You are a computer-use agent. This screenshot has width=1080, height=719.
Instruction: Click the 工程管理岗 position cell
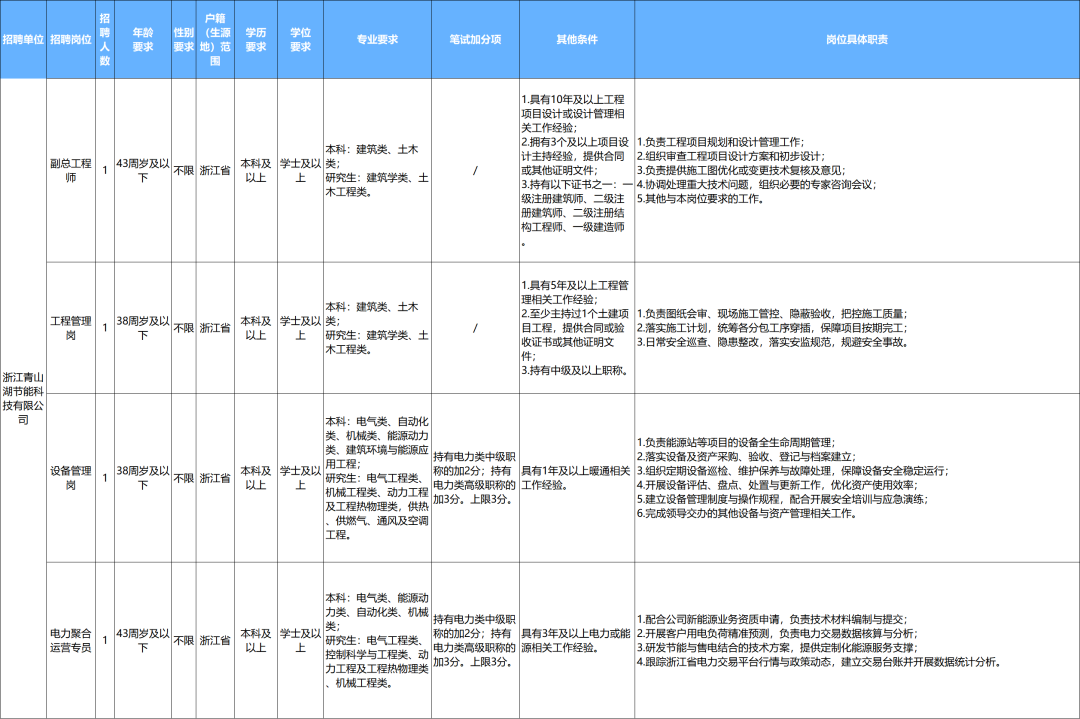[x=71, y=328]
